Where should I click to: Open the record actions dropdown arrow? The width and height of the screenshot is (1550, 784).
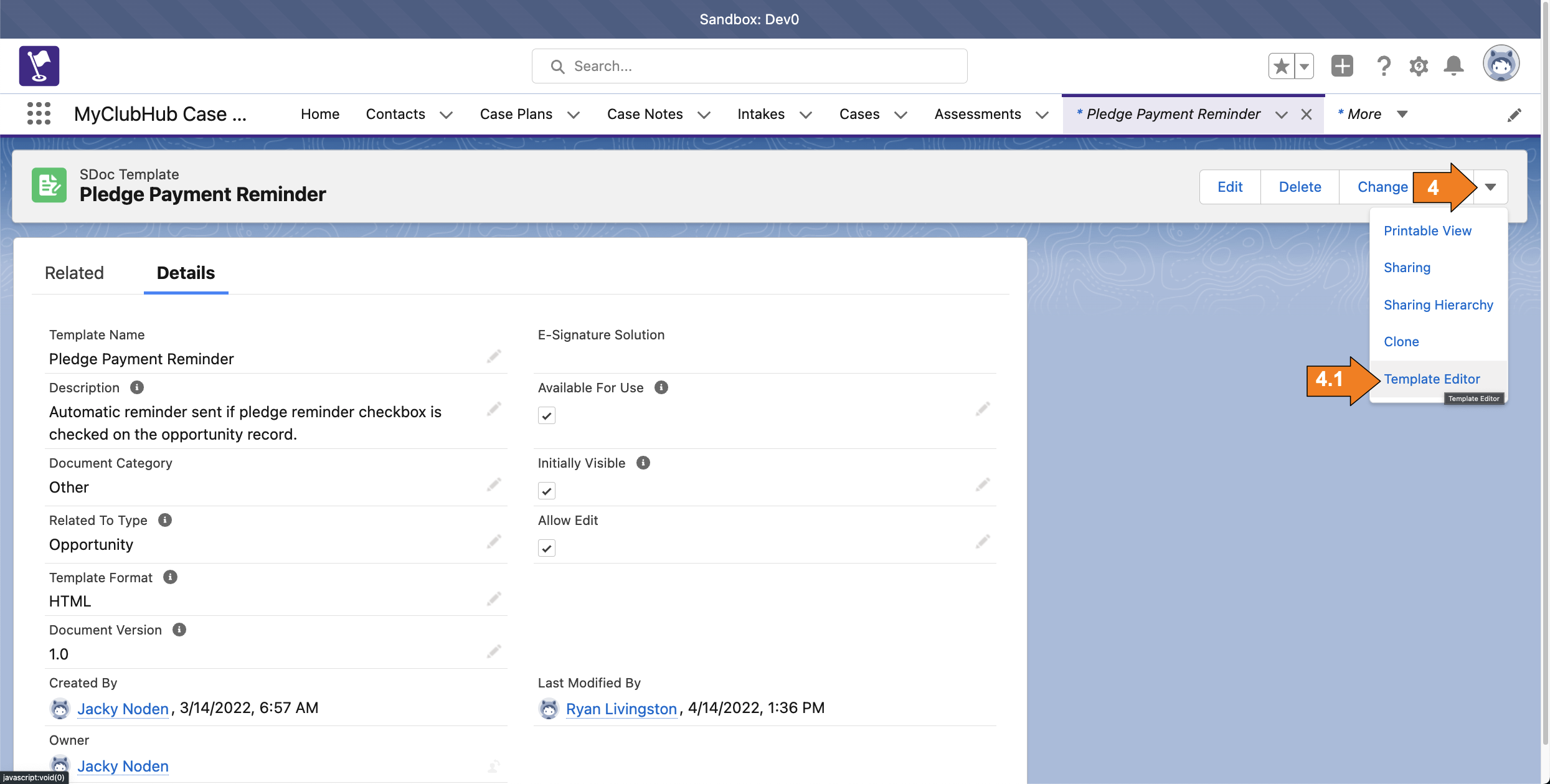pos(1490,186)
